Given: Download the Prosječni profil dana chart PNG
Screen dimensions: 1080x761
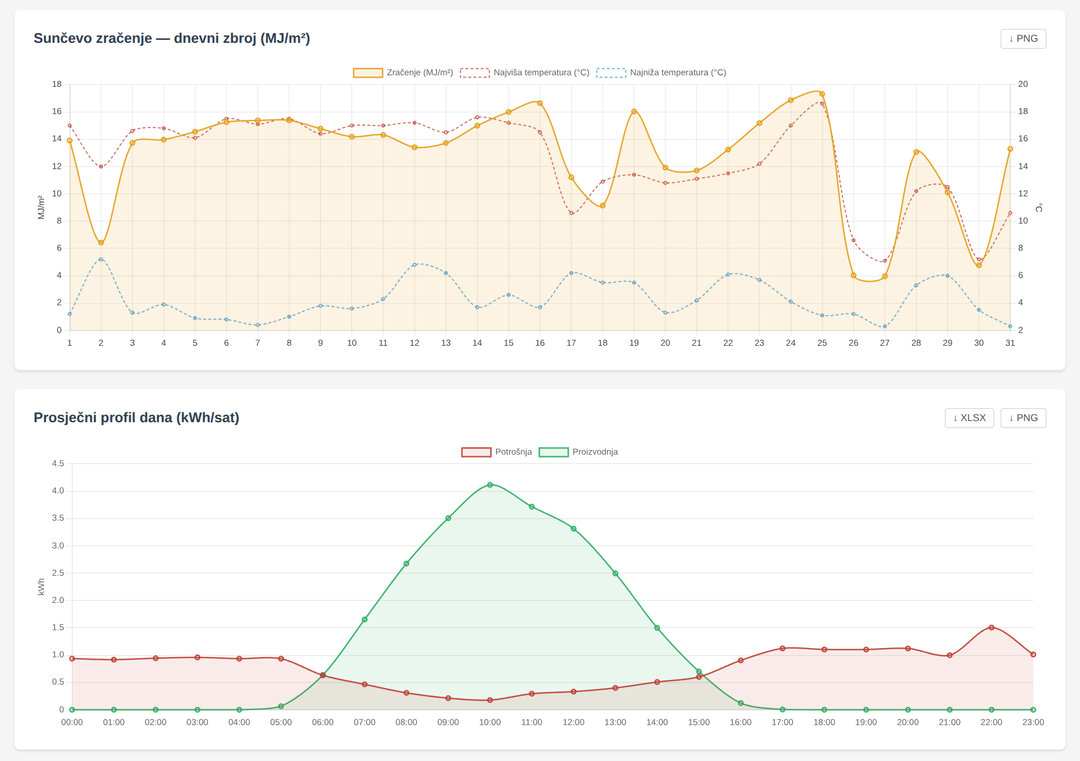Looking at the screenshot, I should 1023,418.
